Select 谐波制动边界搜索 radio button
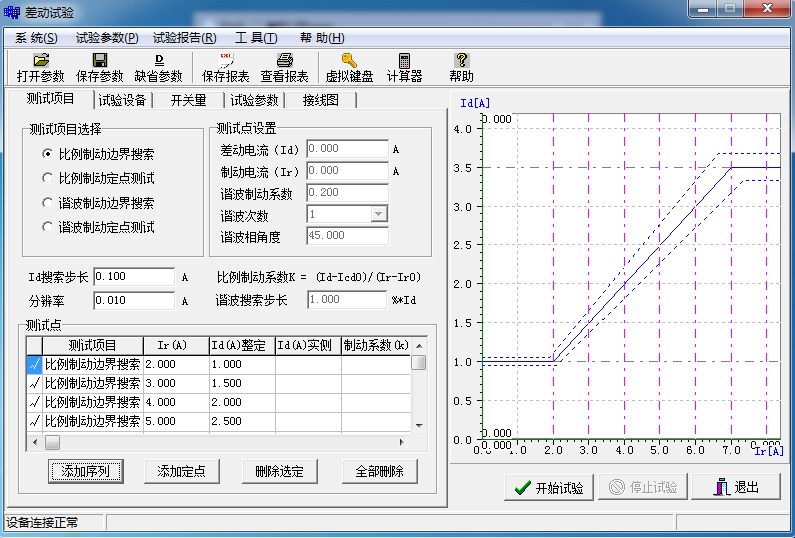This screenshot has width=795, height=538. pyautogui.click(x=47, y=203)
